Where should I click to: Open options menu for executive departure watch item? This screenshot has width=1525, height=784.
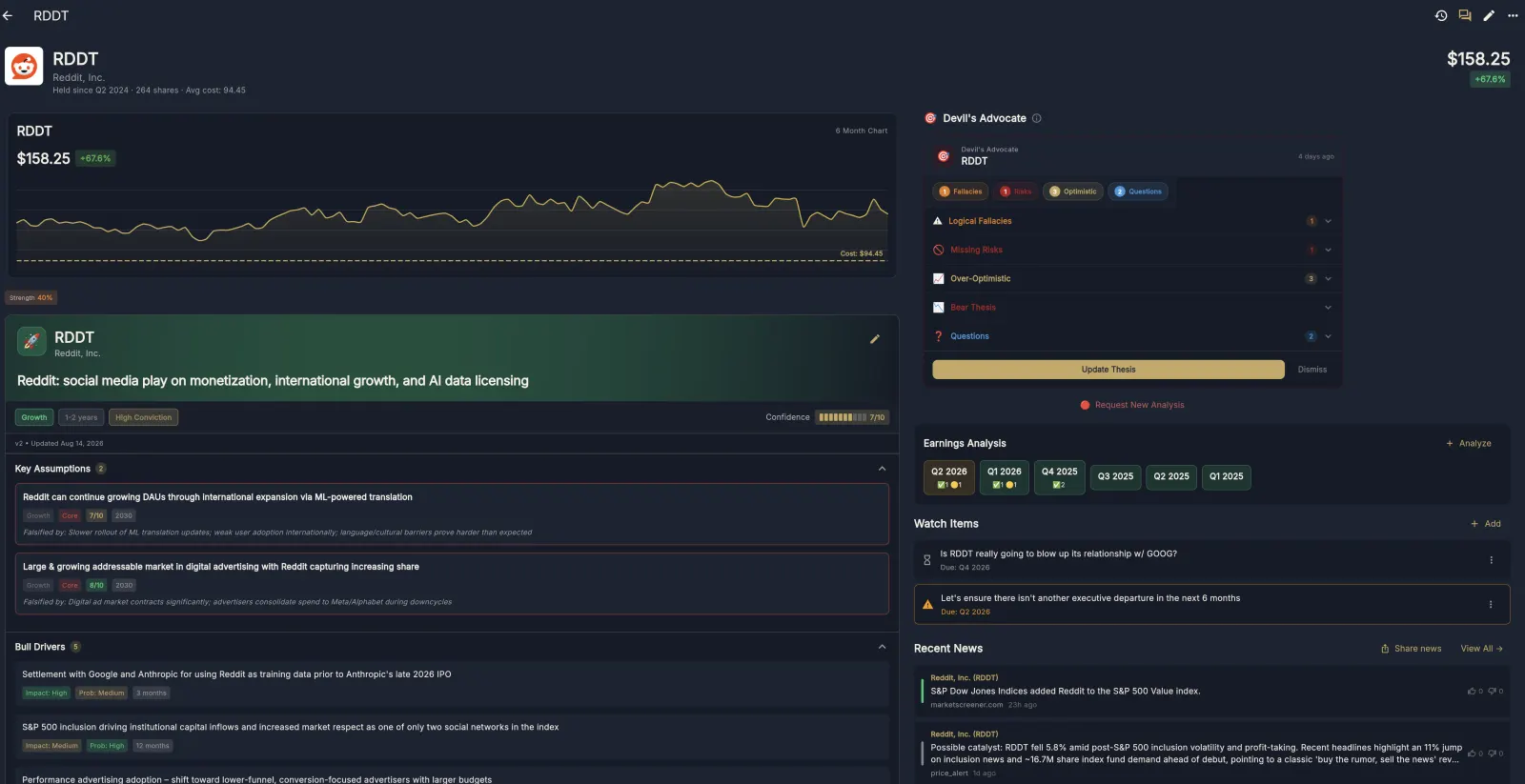(x=1491, y=604)
